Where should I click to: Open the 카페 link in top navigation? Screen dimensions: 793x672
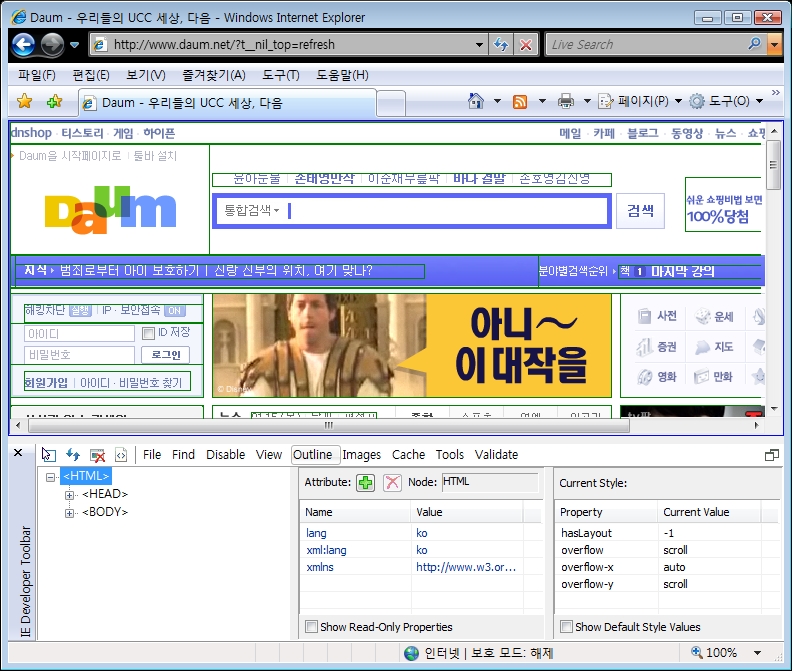(x=604, y=133)
